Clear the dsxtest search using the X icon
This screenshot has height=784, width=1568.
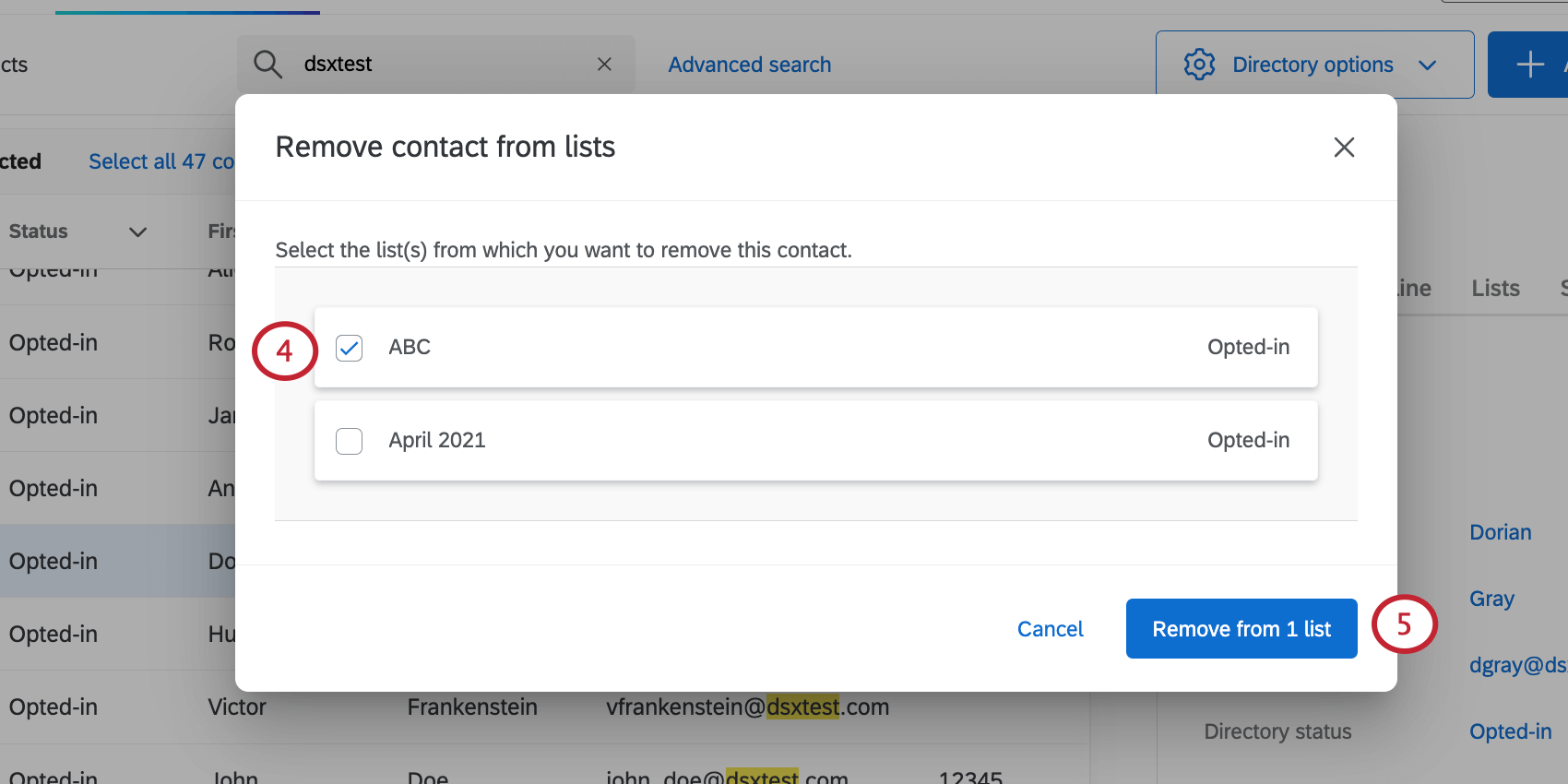pyautogui.click(x=604, y=64)
